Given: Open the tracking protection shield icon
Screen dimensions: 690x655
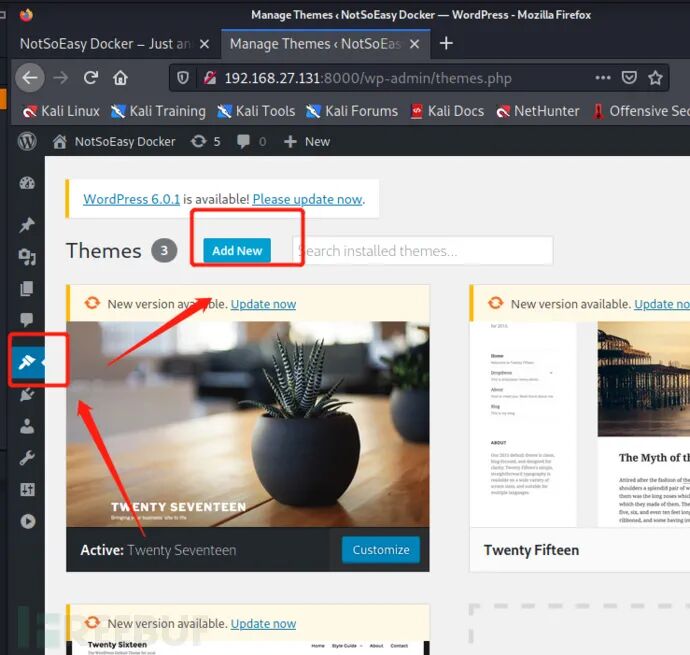Looking at the screenshot, I should point(183,78).
